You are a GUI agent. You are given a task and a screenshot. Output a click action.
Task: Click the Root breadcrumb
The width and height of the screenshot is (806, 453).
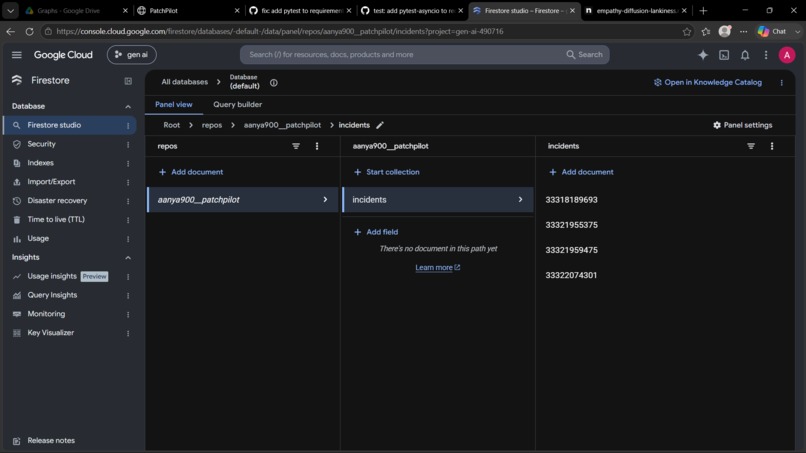pos(172,125)
